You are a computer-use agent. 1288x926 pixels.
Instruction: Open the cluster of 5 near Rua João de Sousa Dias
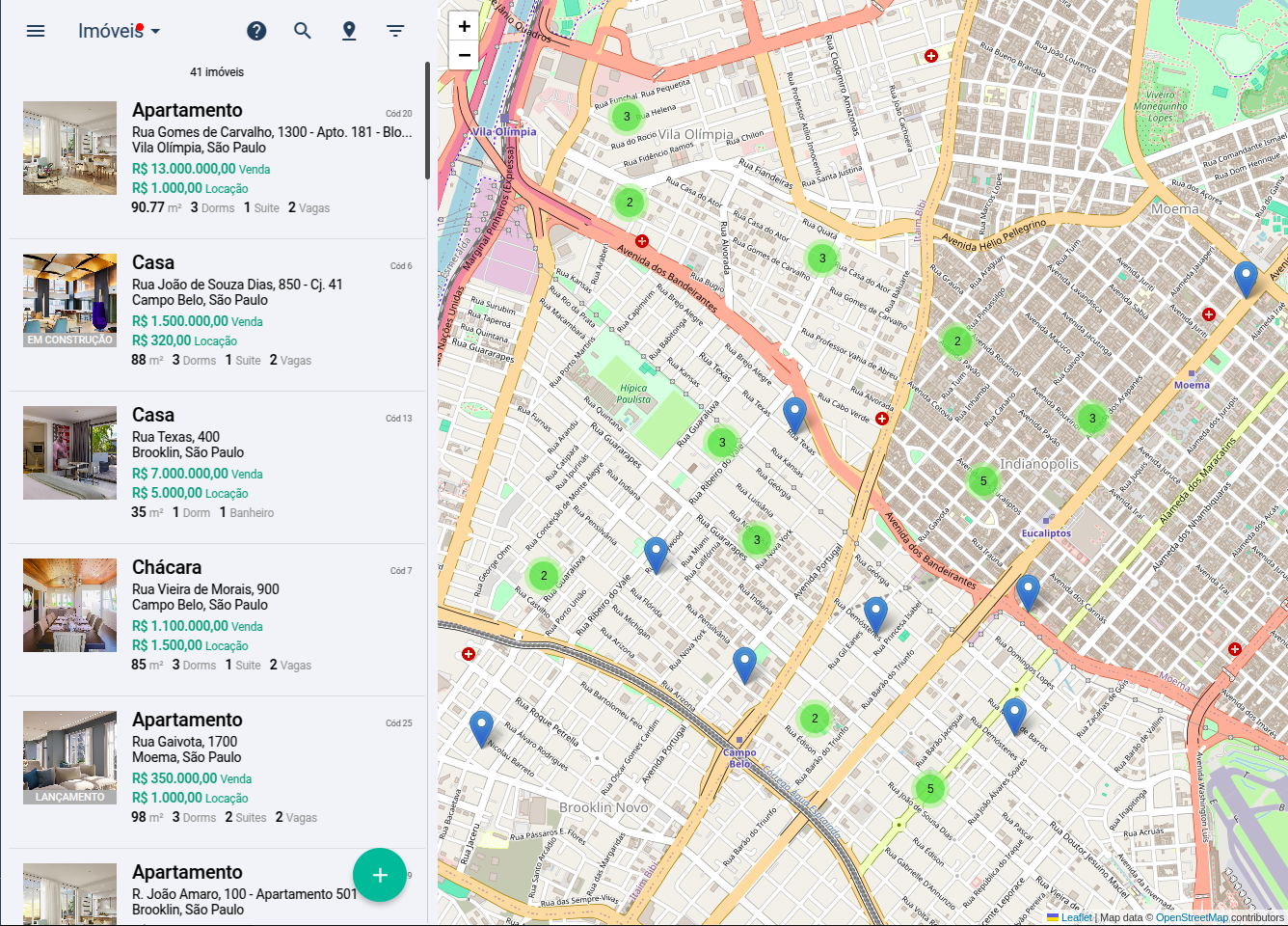pyautogui.click(x=930, y=789)
